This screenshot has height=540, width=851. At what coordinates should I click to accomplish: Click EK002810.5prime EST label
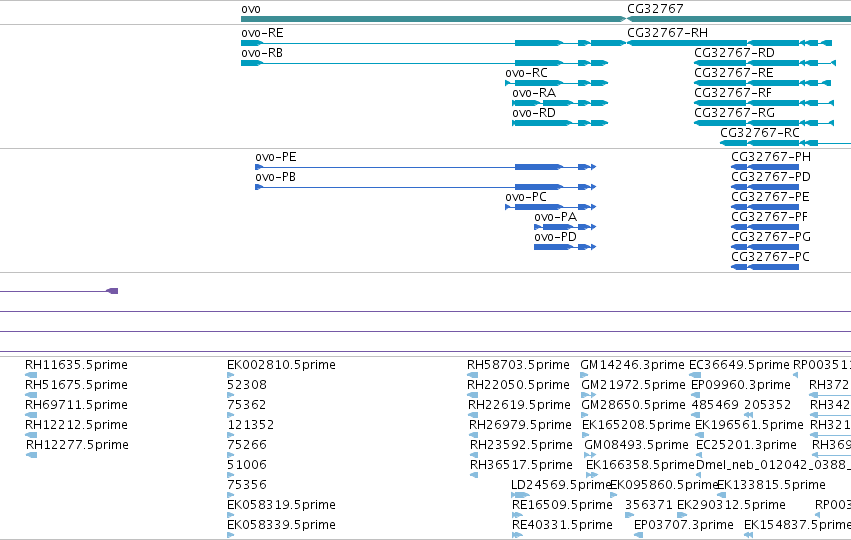281,365
